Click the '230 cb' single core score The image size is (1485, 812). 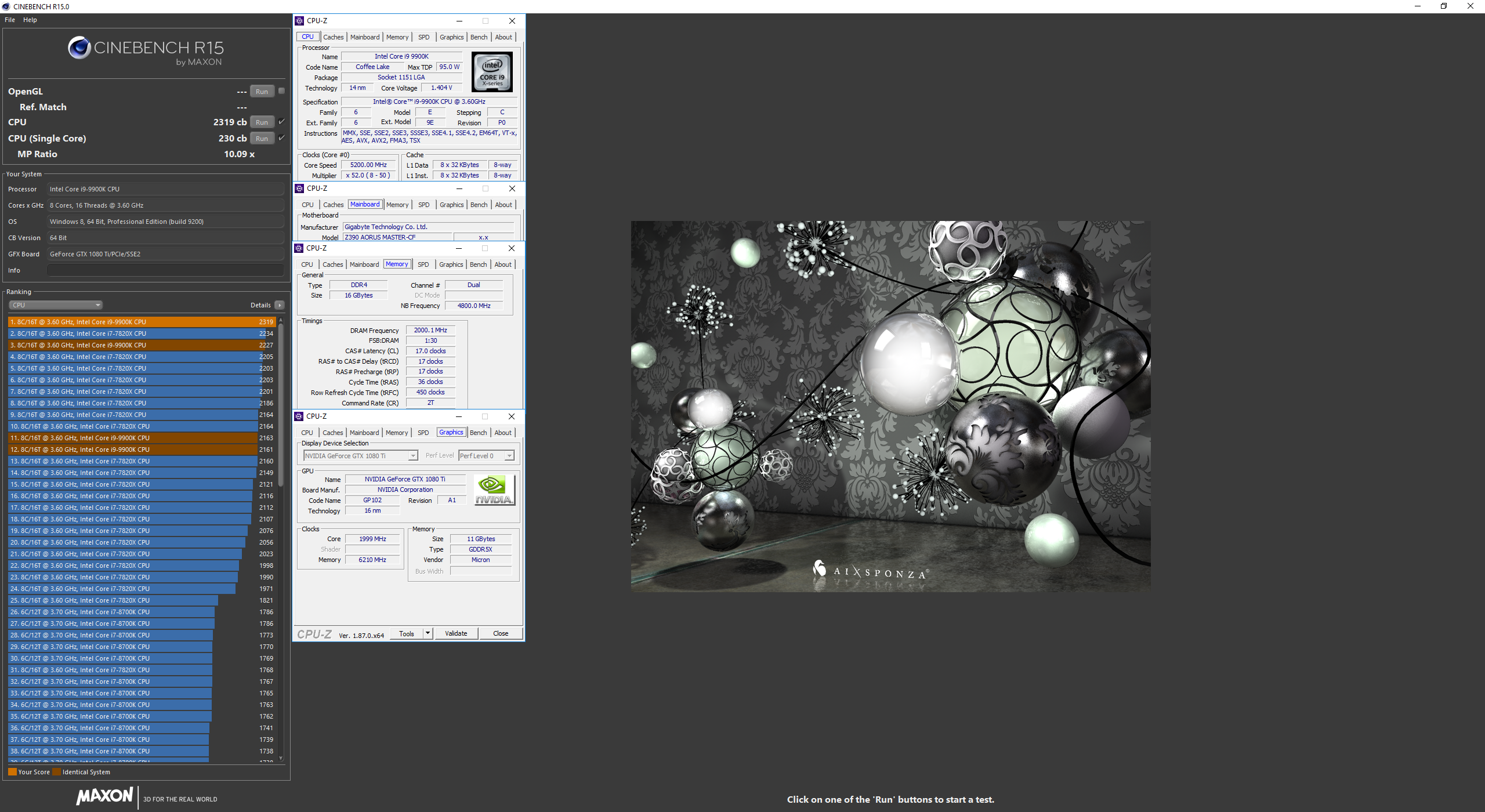(x=233, y=139)
